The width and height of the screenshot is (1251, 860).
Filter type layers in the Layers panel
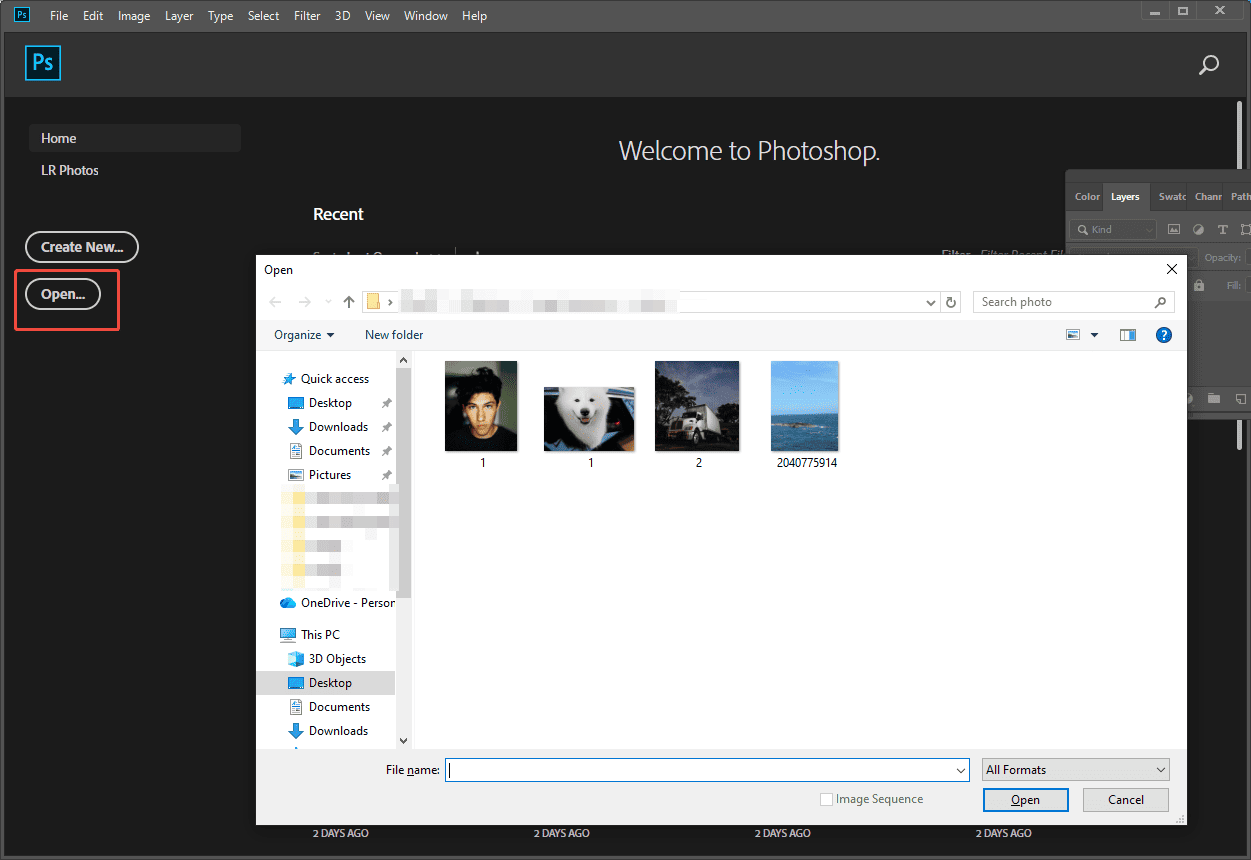1224,229
